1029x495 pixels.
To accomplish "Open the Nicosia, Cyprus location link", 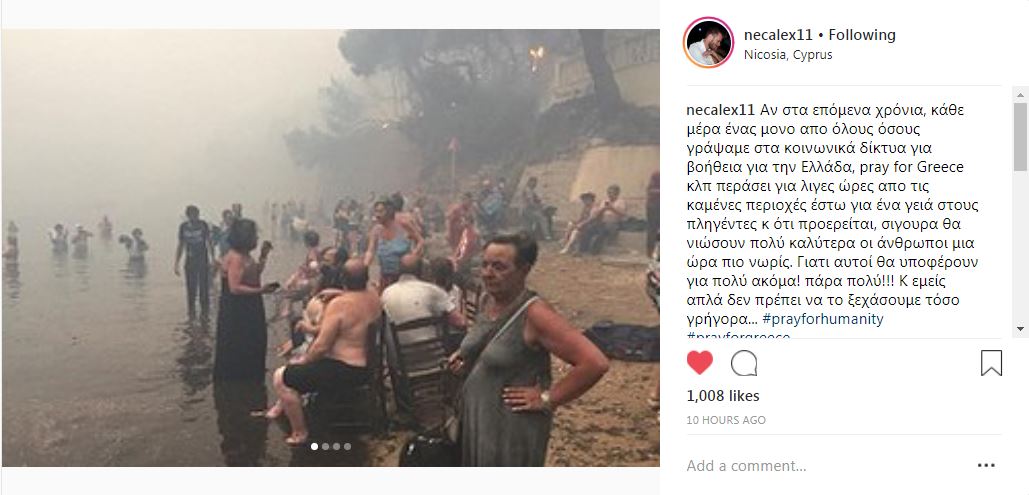I will point(788,55).
